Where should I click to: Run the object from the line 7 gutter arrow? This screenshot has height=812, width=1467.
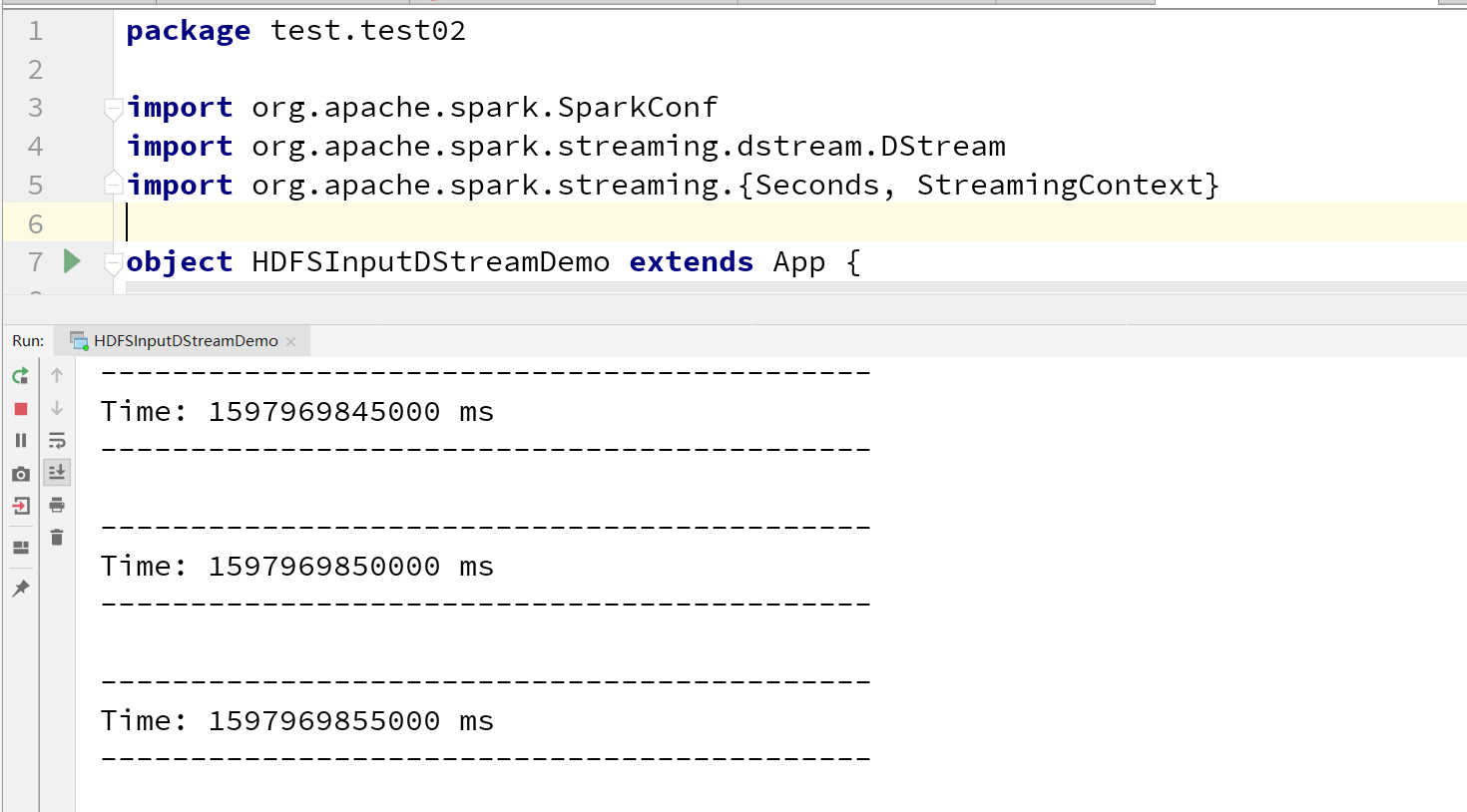(72, 261)
